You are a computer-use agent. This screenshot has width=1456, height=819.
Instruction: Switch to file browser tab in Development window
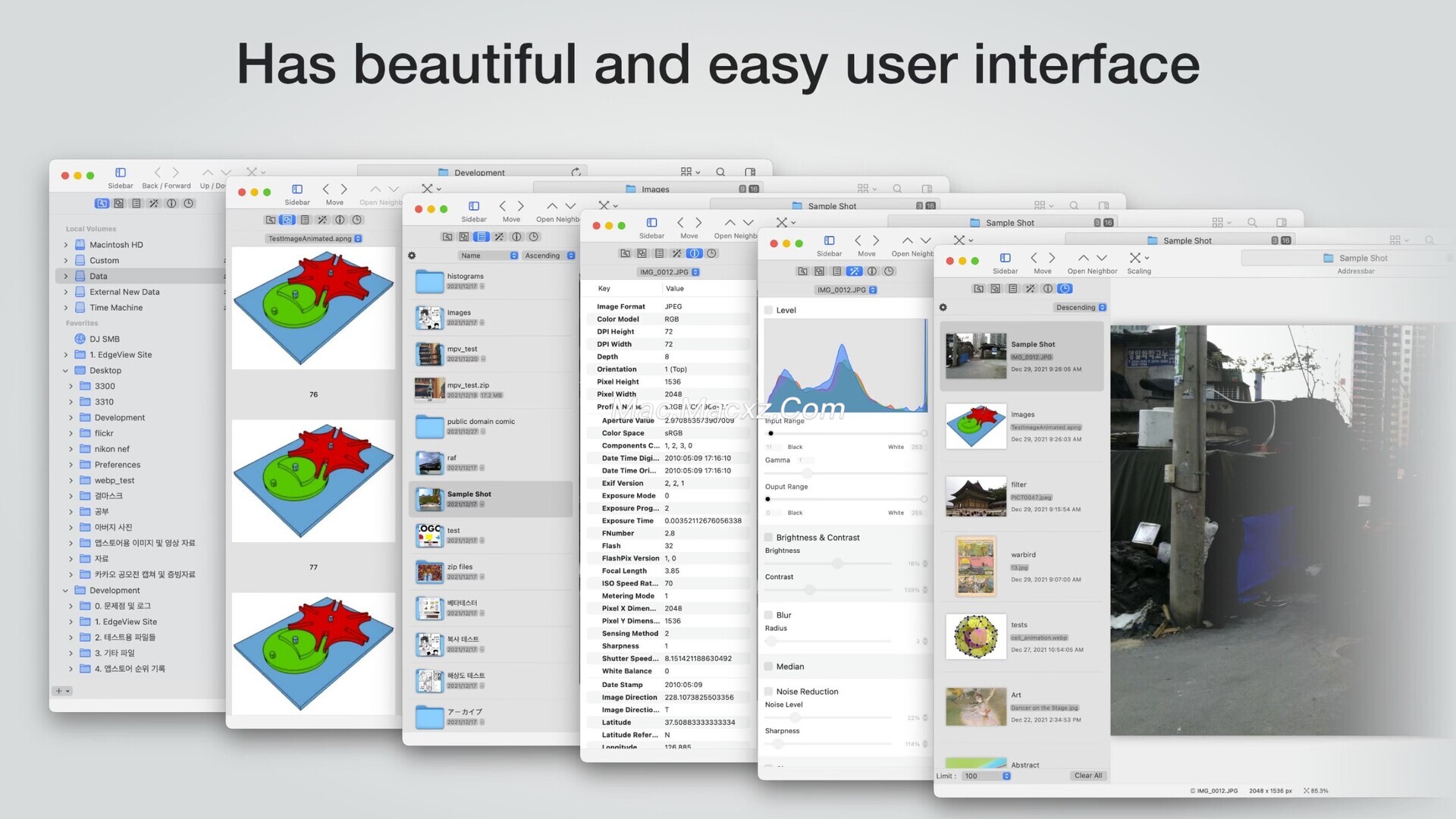click(102, 203)
